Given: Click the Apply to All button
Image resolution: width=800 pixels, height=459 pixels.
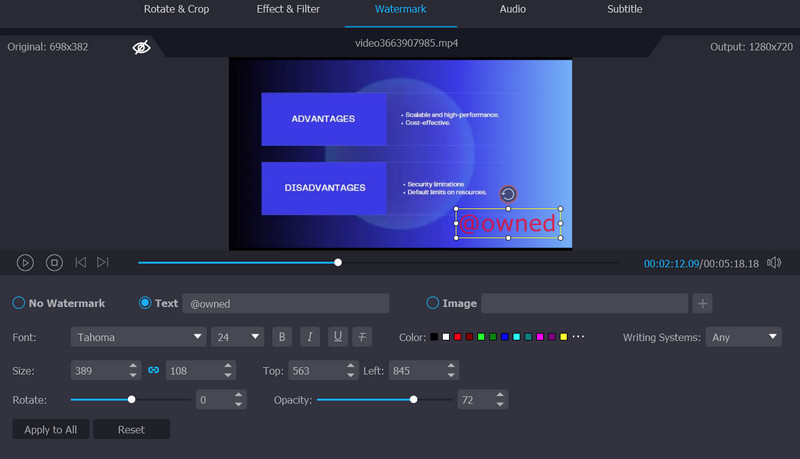Looking at the screenshot, I should click(50, 429).
